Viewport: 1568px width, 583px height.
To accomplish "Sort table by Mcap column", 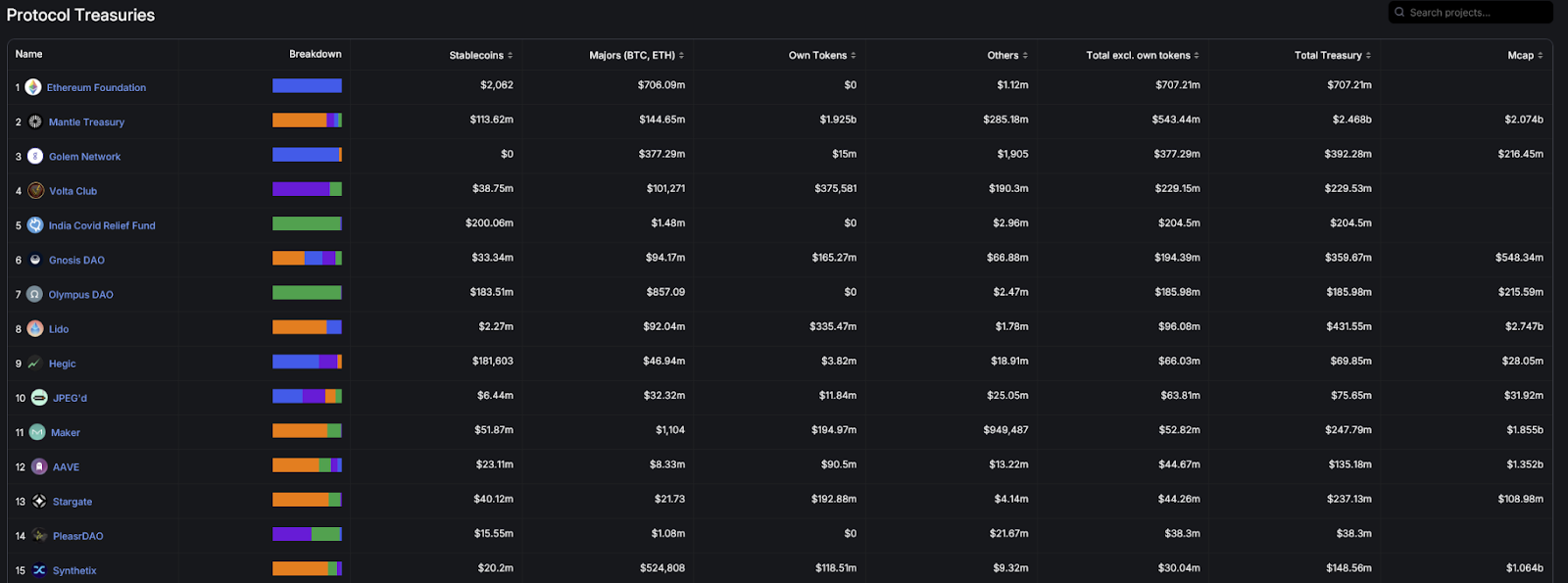I will point(1525,55).
